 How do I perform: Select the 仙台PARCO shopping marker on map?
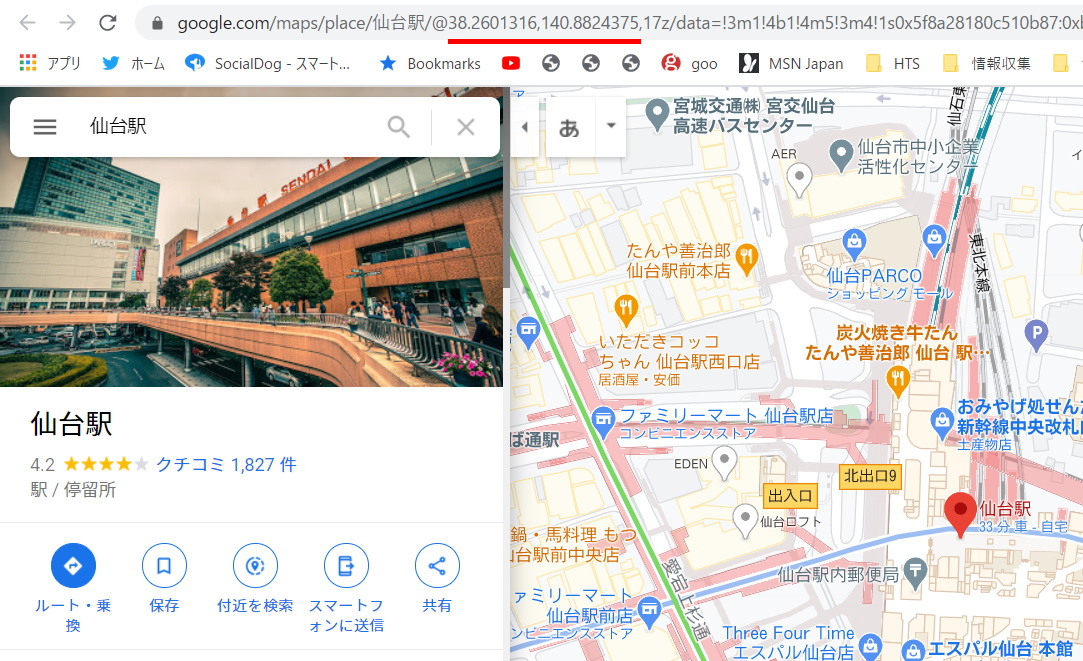coord(853,241)
